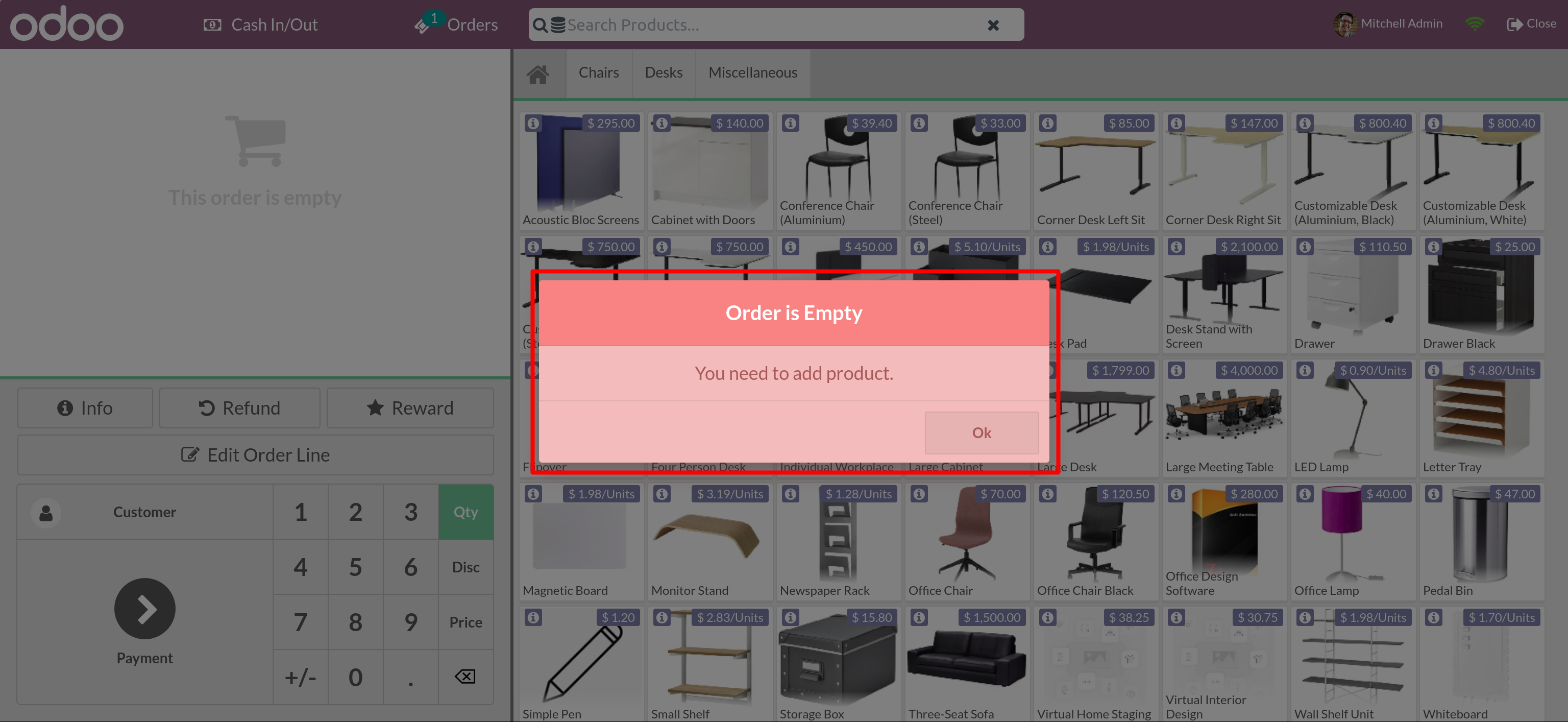Switch numpad to Price mode
The height and width of the screenshot is (722, 1568).
(x=465, y=621)
